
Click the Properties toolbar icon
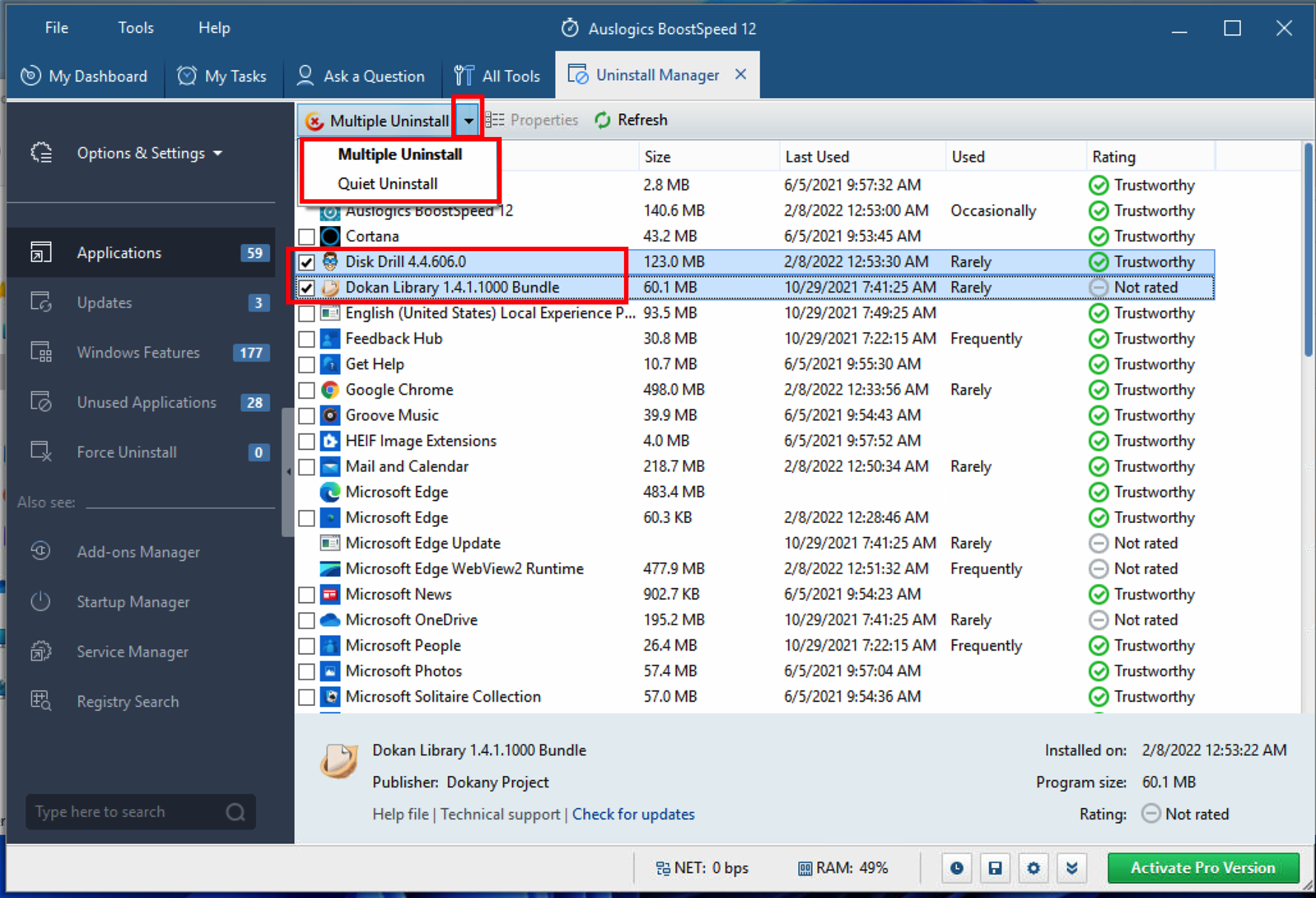(495, 120)
